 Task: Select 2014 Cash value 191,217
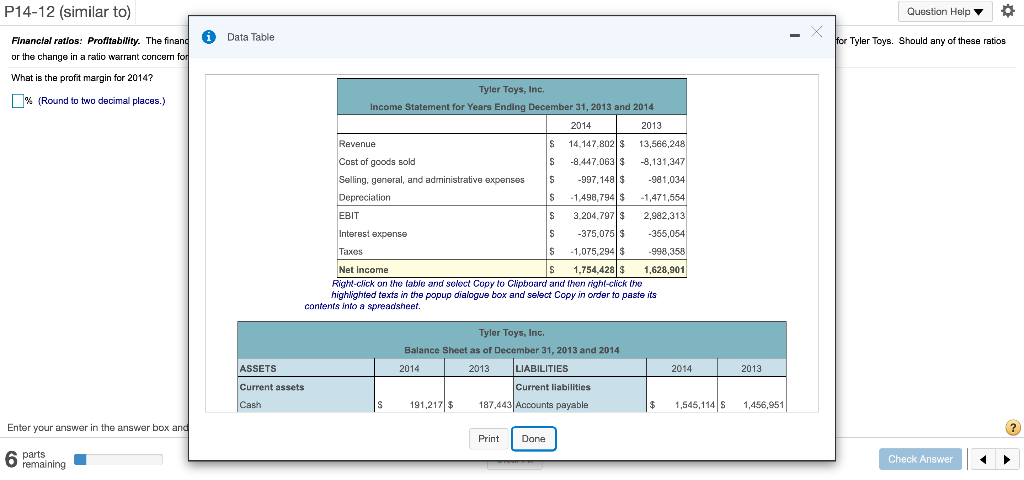[427, 405]
